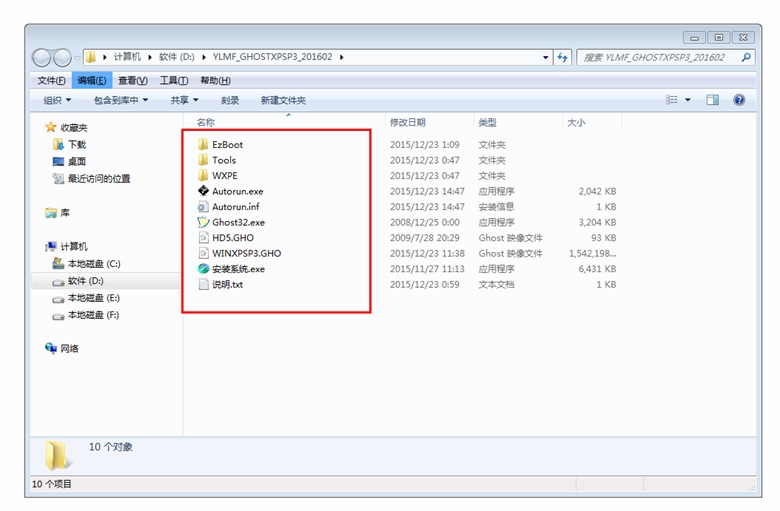Open the Ghost32.exe file icon
The width and height of the screenshot is (780, 511).
coord(203,222)
